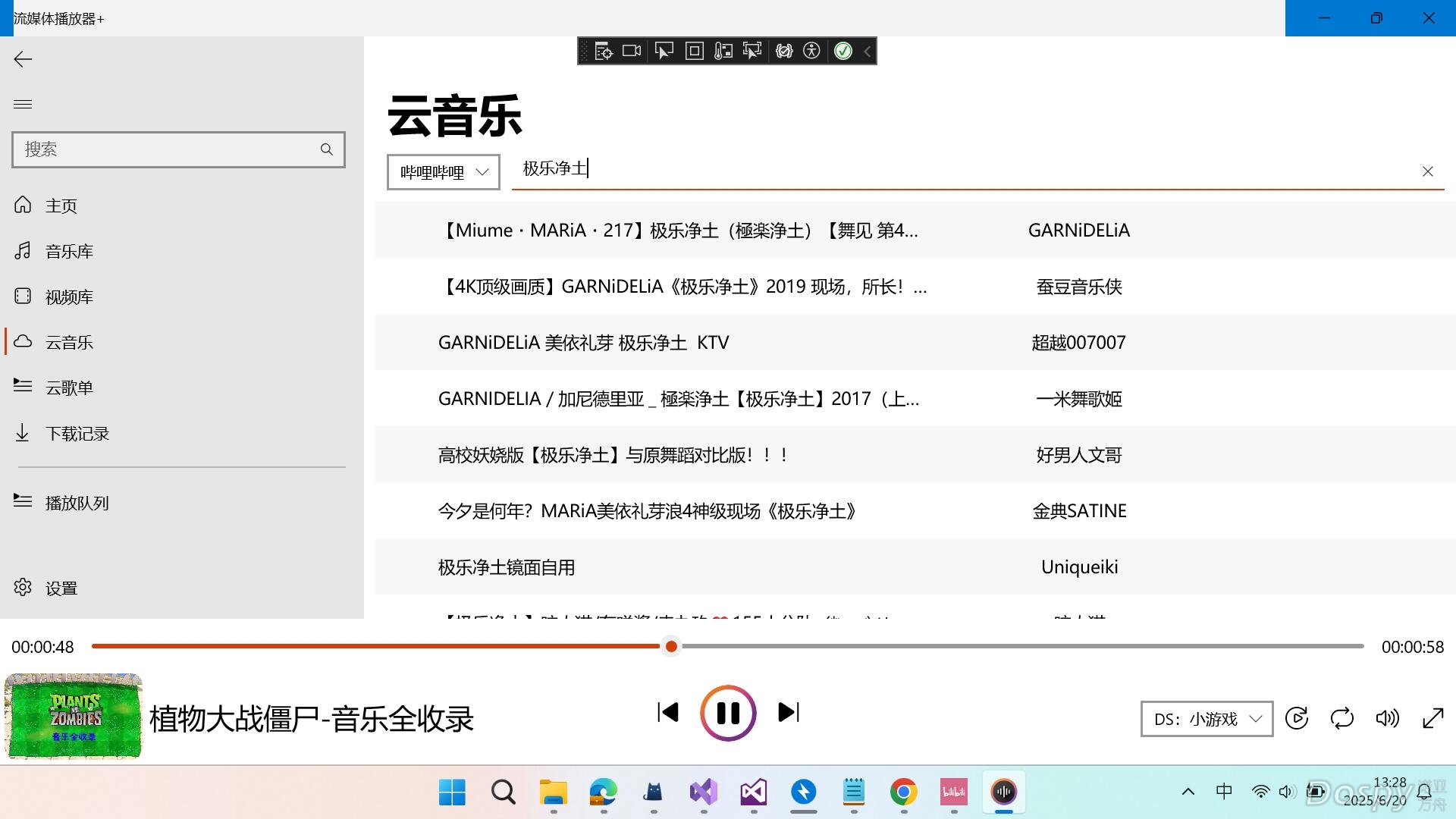The height and width of the screenshot is (819, 1456).
Task: Toggle Track Focused Element in debug toolbar
Action: pos(752,51)
